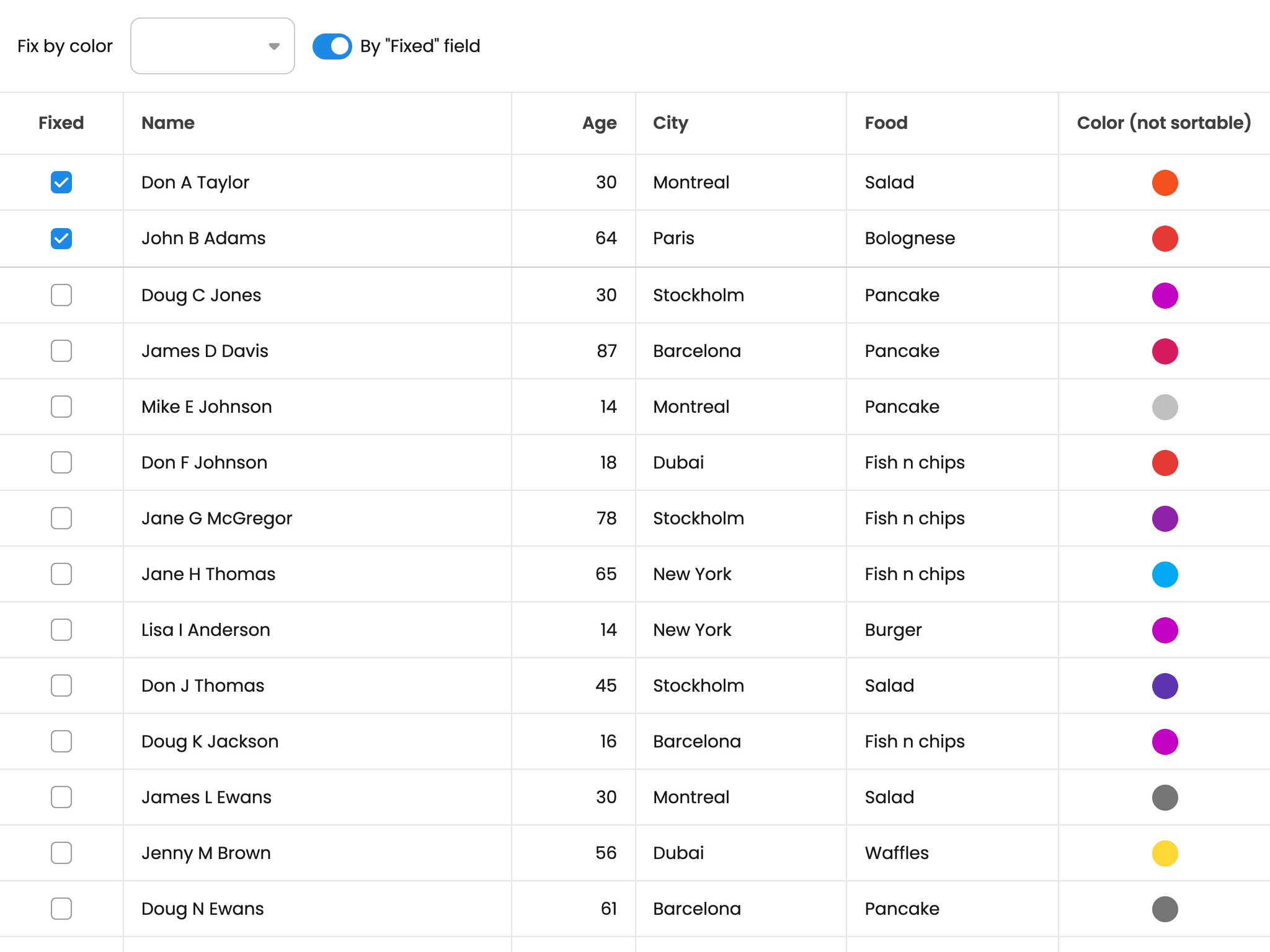Image resolution: width=1270 pixels, height=952 pixels.
Task: Check Fixed box for Doug K Jackson
Action: click(x=61, y=741)
